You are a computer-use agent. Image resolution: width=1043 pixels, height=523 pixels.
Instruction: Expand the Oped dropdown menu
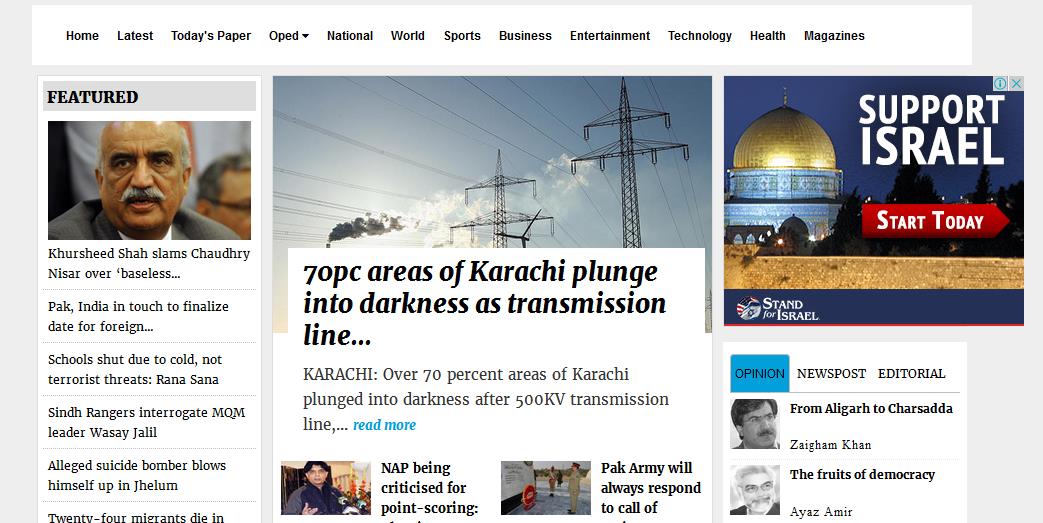[x=289, y=36]
